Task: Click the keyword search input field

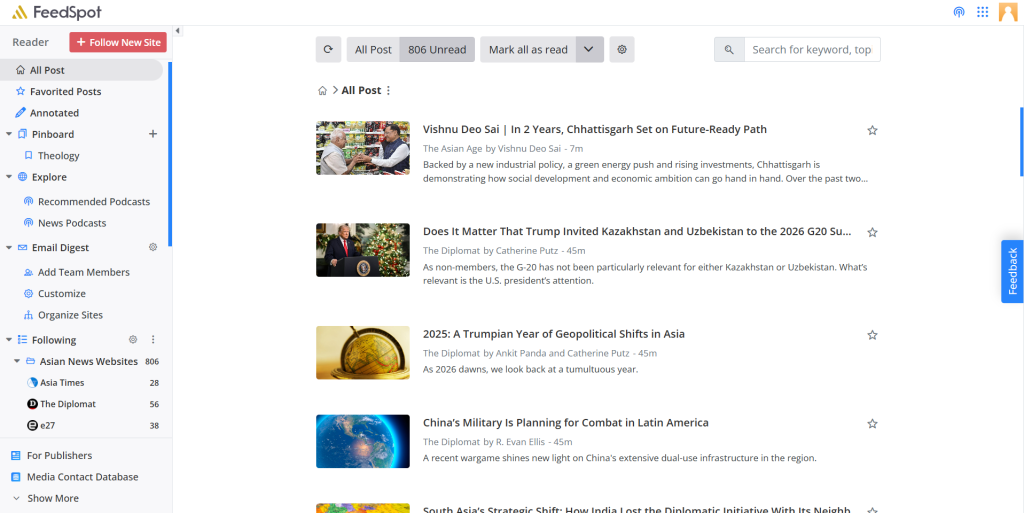Action: pyautogui.click(x=811, y=50)
